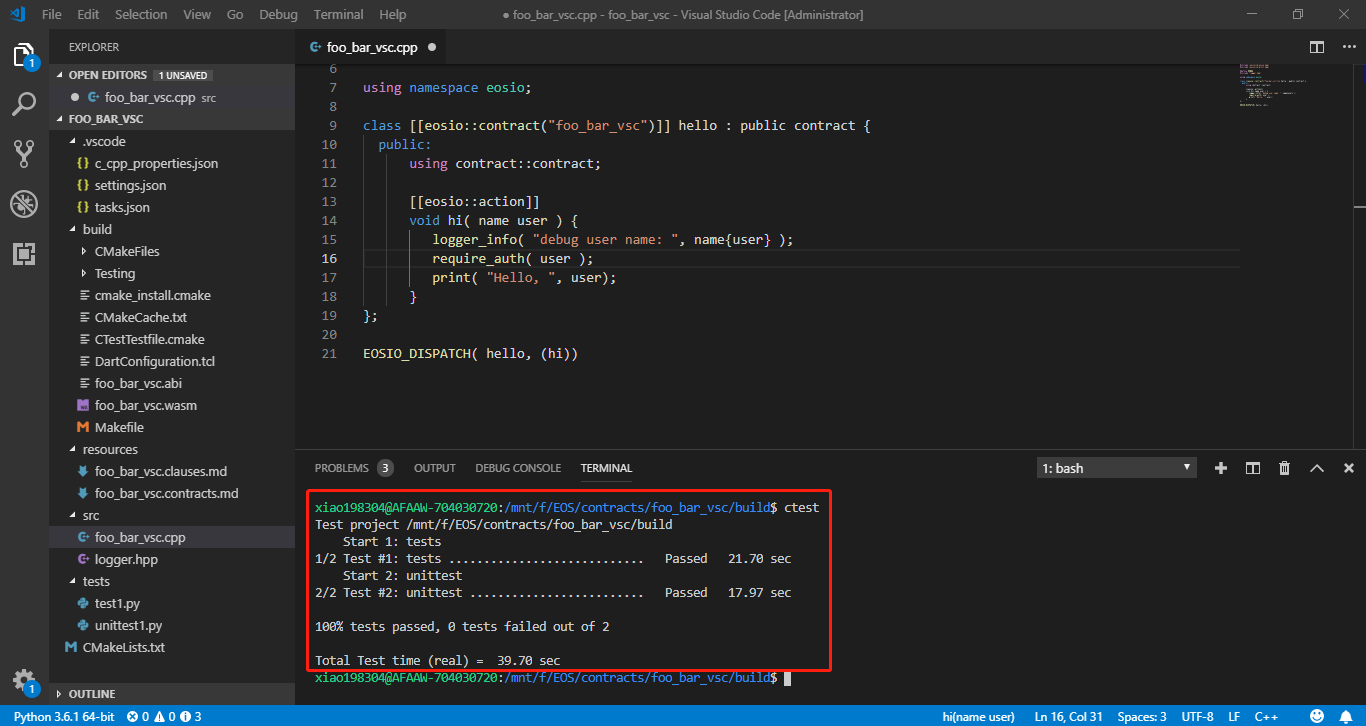Image resolution: width=1366 pixels, height=726 pixels.
Task: Open the notifications bell in status bar
Action: pyautogui.click(x=1347, y=717)
